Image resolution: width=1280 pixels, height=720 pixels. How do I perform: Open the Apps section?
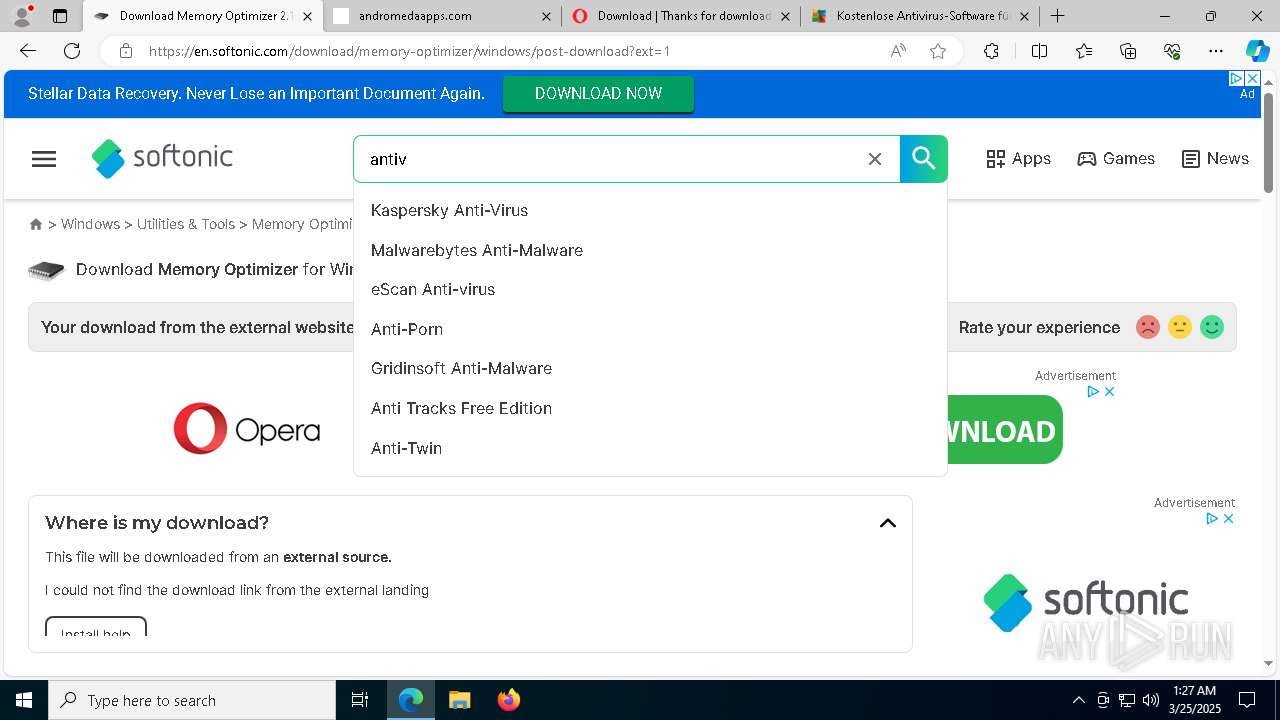click(1018, 159)
